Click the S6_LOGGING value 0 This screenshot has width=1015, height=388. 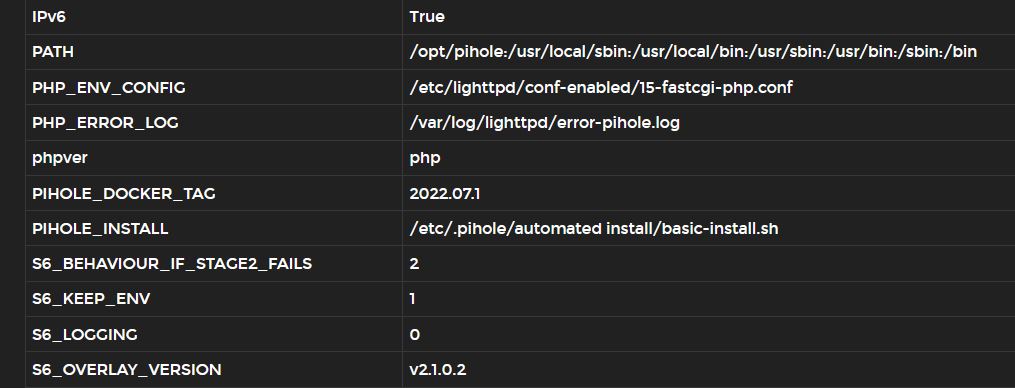click(x=415, y=334)
